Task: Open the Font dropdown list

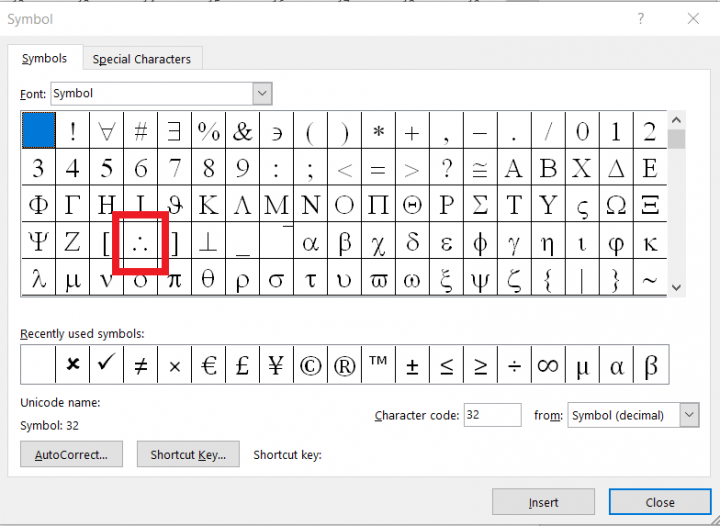Action: pyautogui.click(x=262, y=94)
